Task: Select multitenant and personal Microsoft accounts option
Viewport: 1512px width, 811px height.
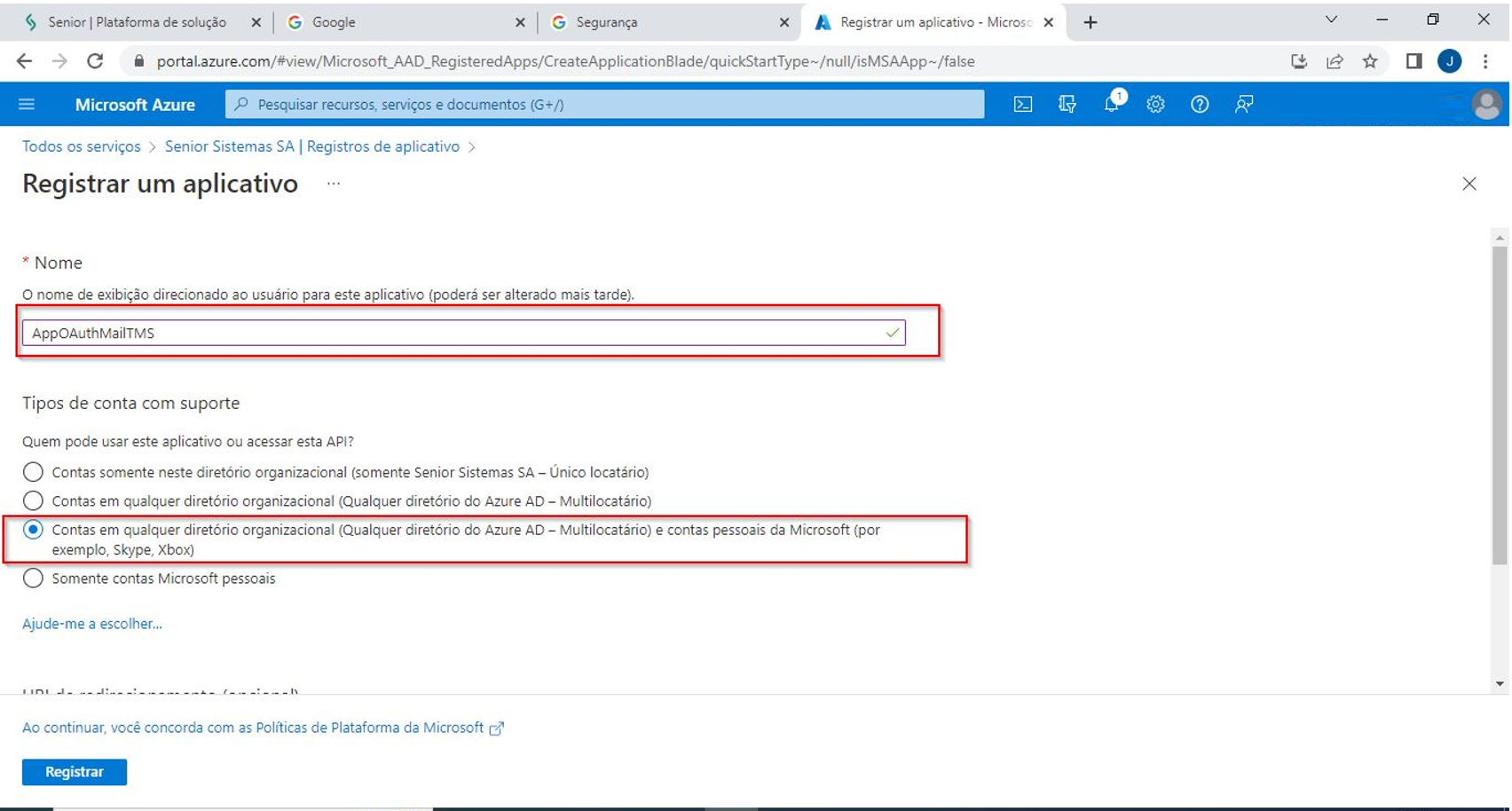Action: click(x=33, y=530)
